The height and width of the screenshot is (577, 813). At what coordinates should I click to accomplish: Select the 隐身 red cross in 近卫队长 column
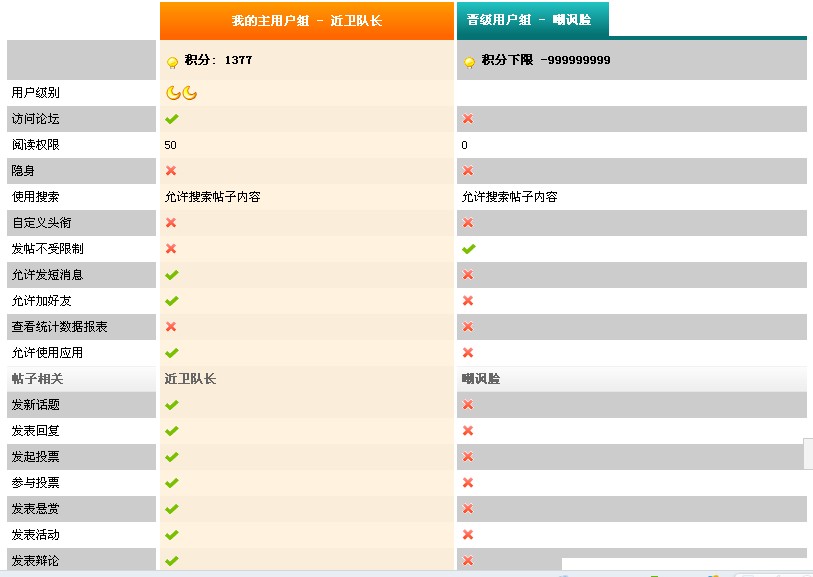tap(171, 171)
